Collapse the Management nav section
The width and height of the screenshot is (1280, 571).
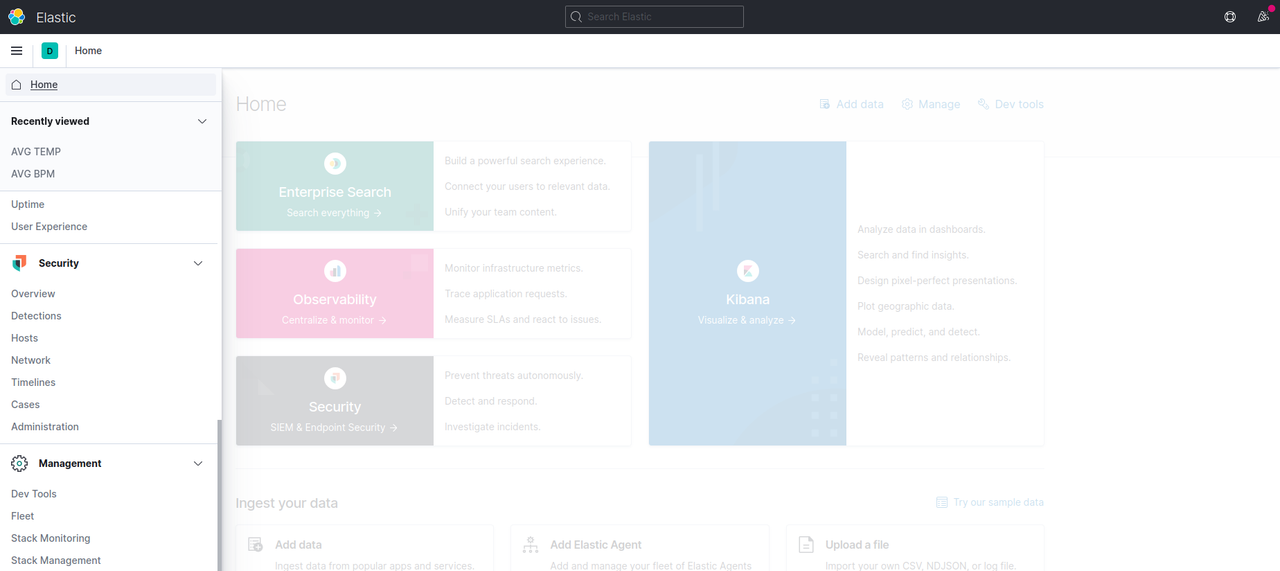(x=198, y=463)
